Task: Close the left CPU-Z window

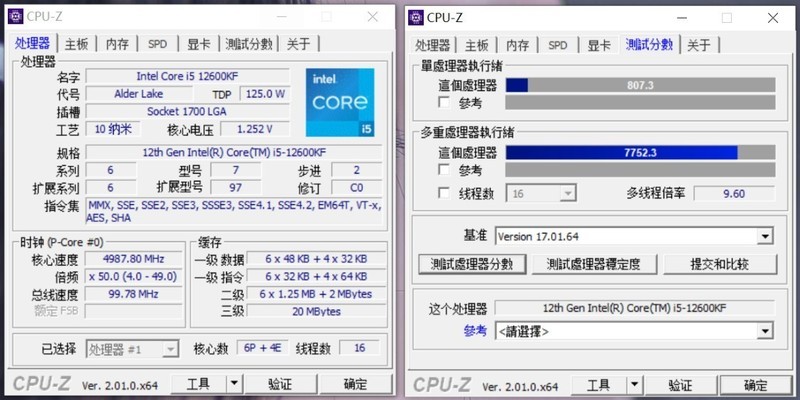Action: [x=373, y=17]
